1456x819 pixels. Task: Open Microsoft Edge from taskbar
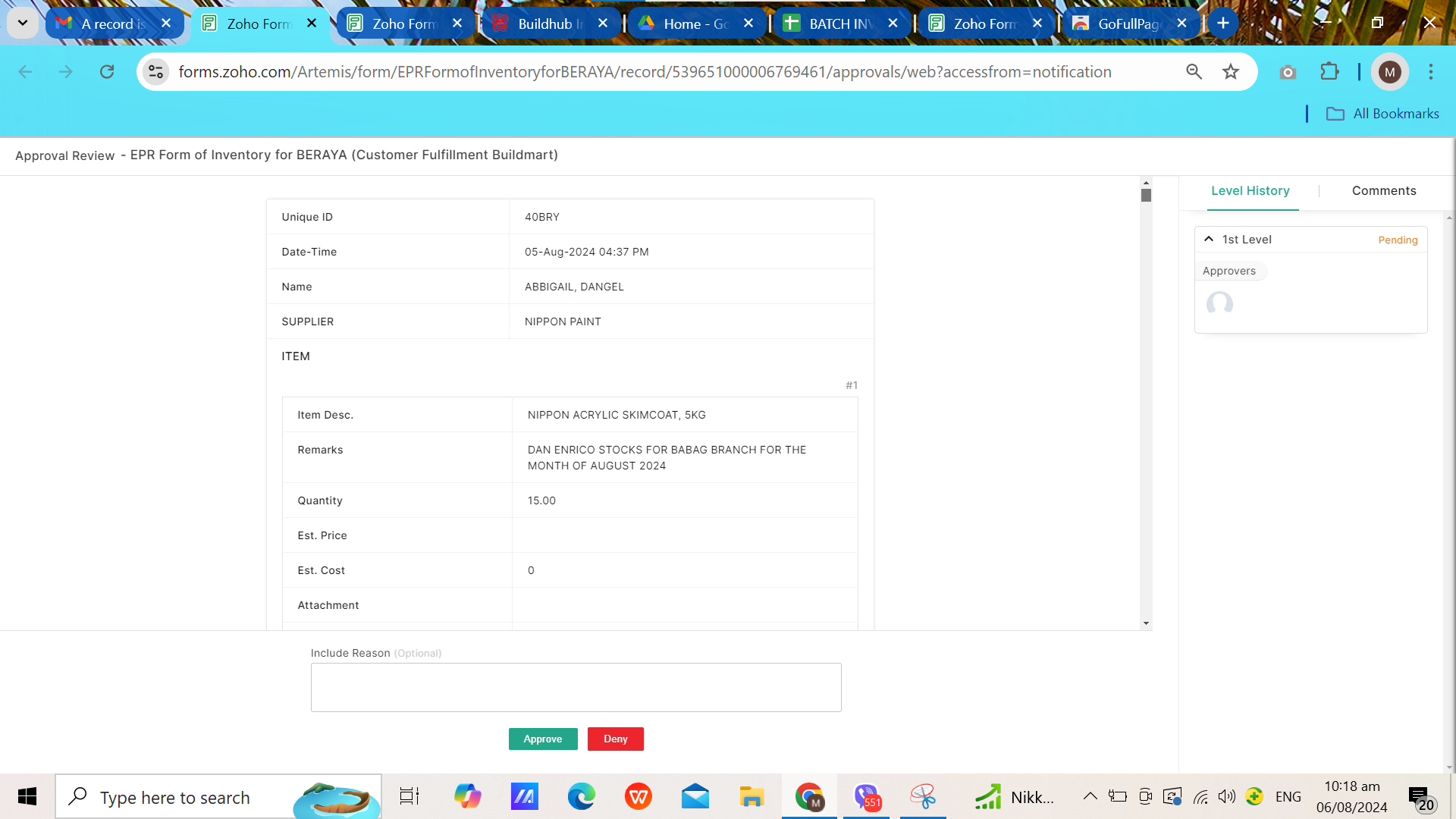(582, 797)
